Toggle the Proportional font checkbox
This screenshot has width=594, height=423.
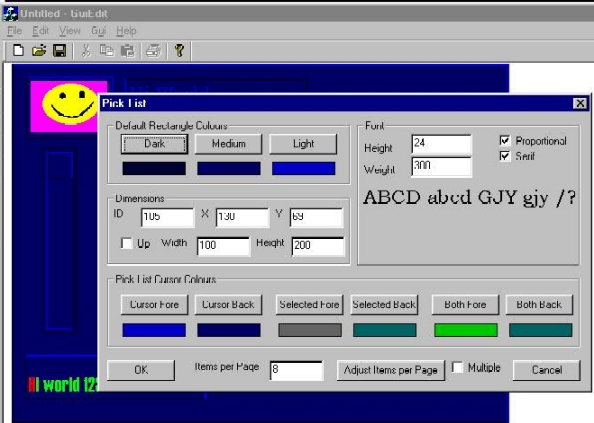click(505, 140)
